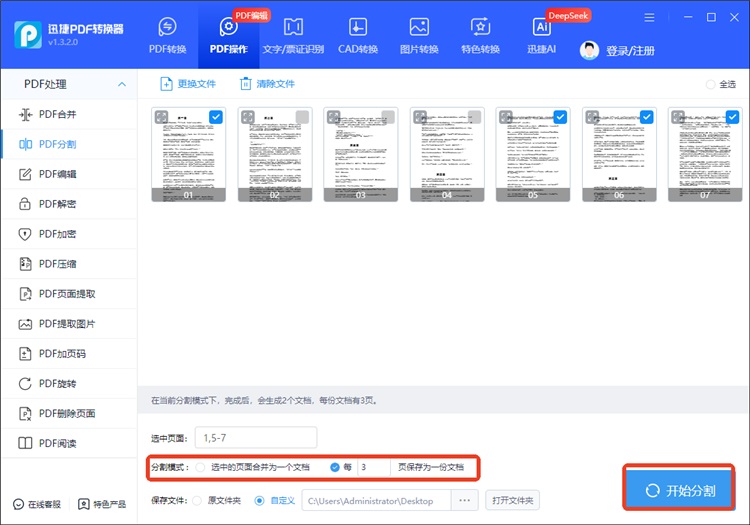Select 选中的页面合并为一个文档 radio option
Viewport: 750px width, 525px height.
click(x=201, y=467)
